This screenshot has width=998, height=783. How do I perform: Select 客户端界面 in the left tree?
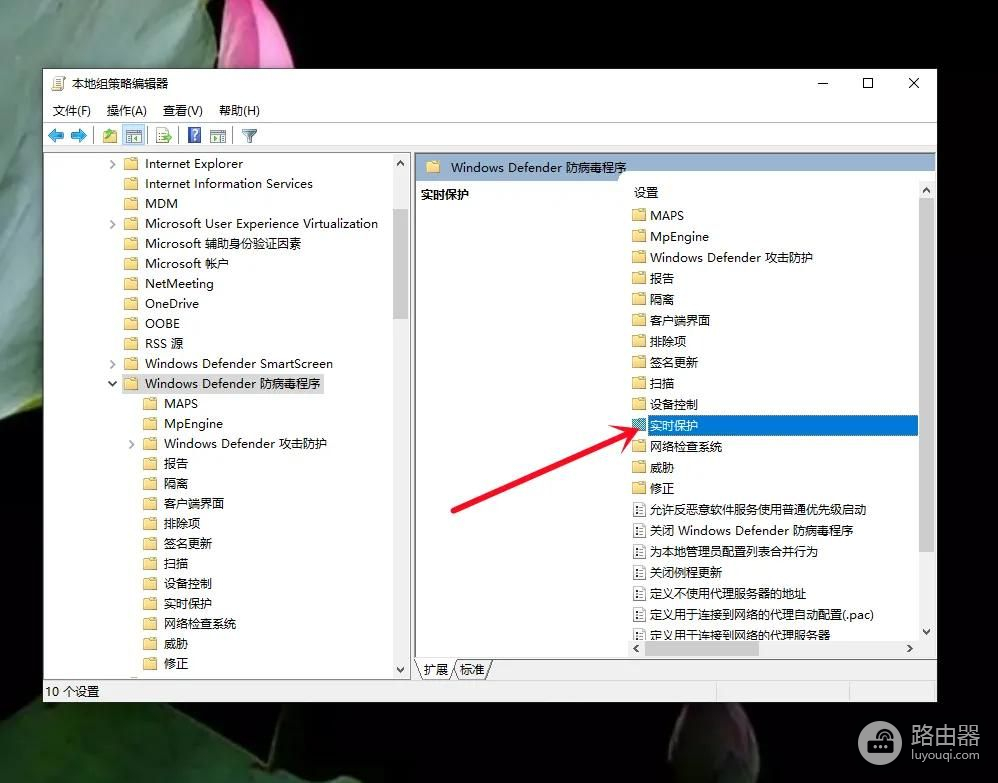point(193,504)
